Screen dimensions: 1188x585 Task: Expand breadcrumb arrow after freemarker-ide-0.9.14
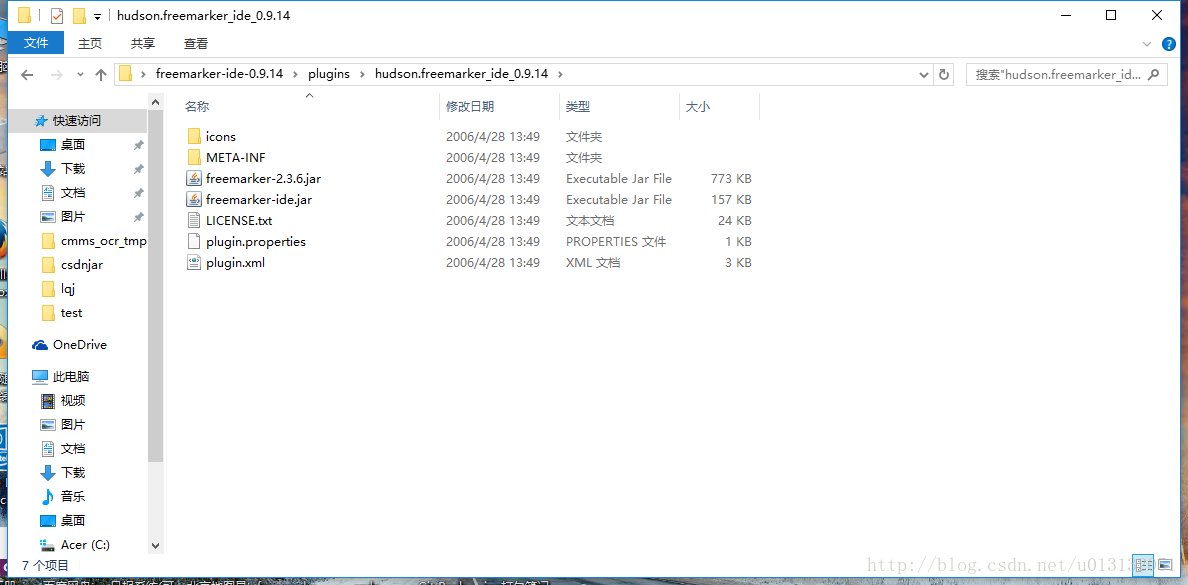click(x=295, y=74)
